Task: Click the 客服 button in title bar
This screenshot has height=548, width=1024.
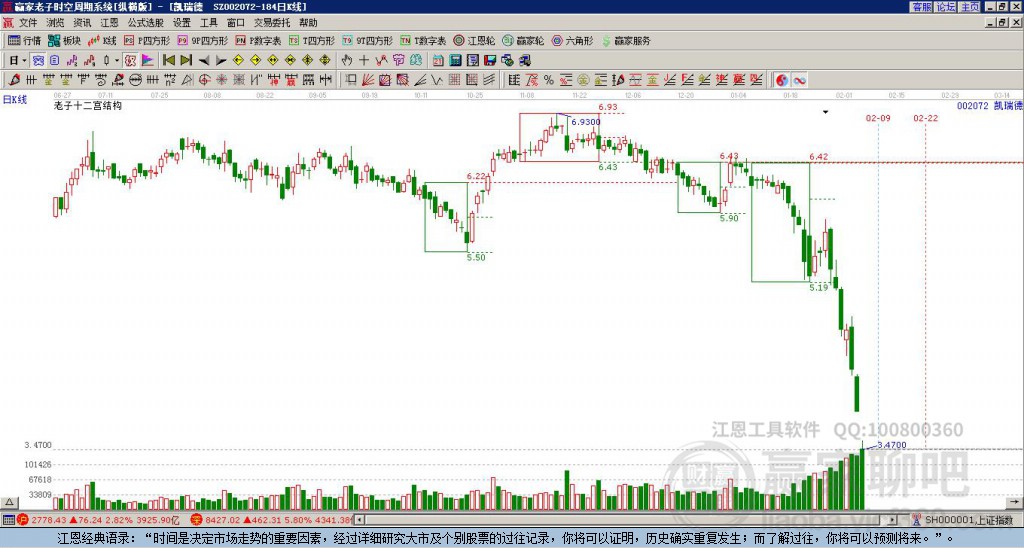Action: (x=921, y=7)
